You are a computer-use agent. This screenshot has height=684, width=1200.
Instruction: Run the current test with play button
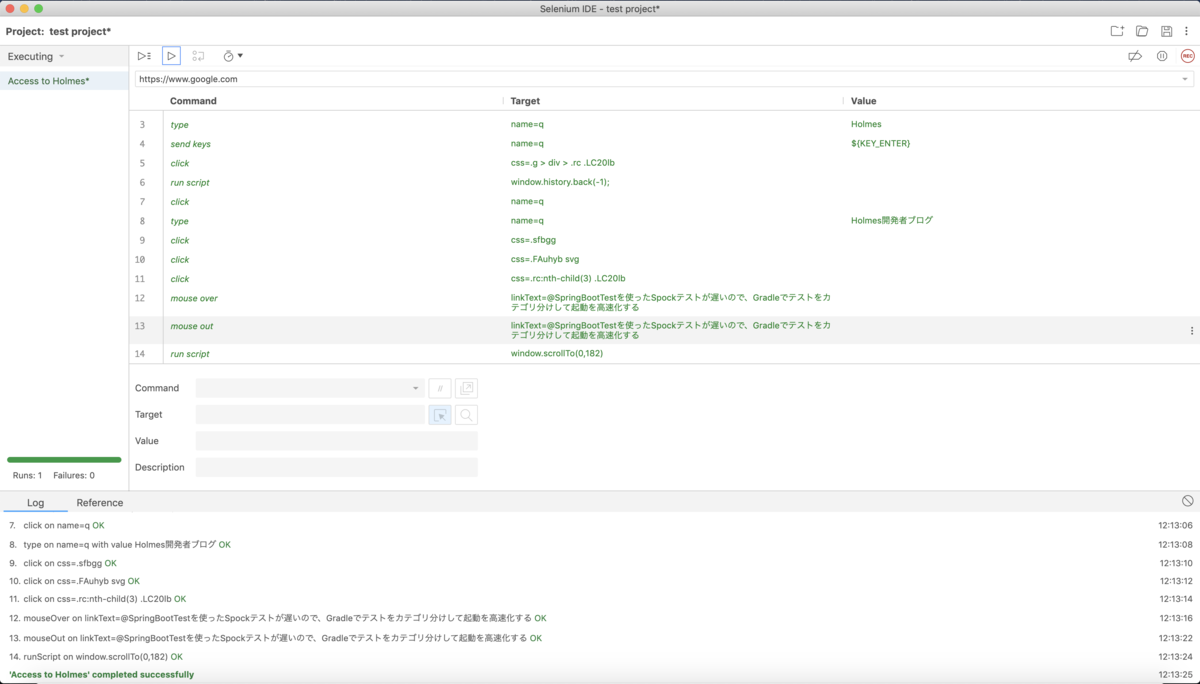coord(171,56)
